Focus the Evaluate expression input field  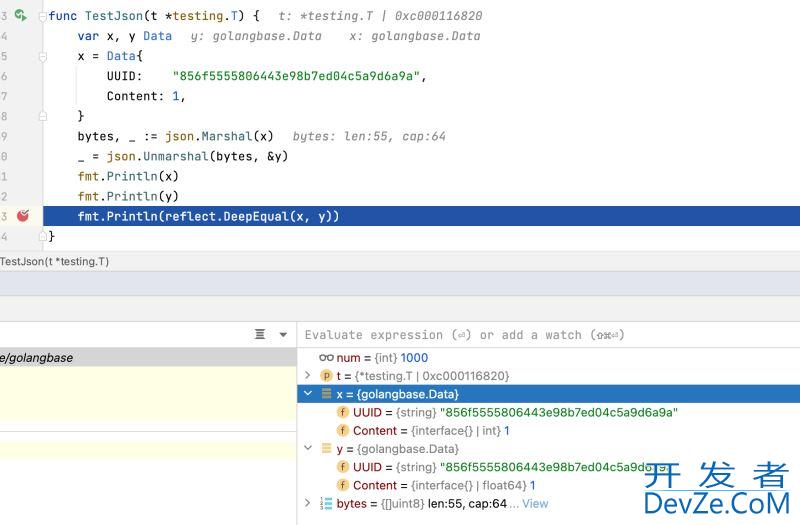coord(548,335)
